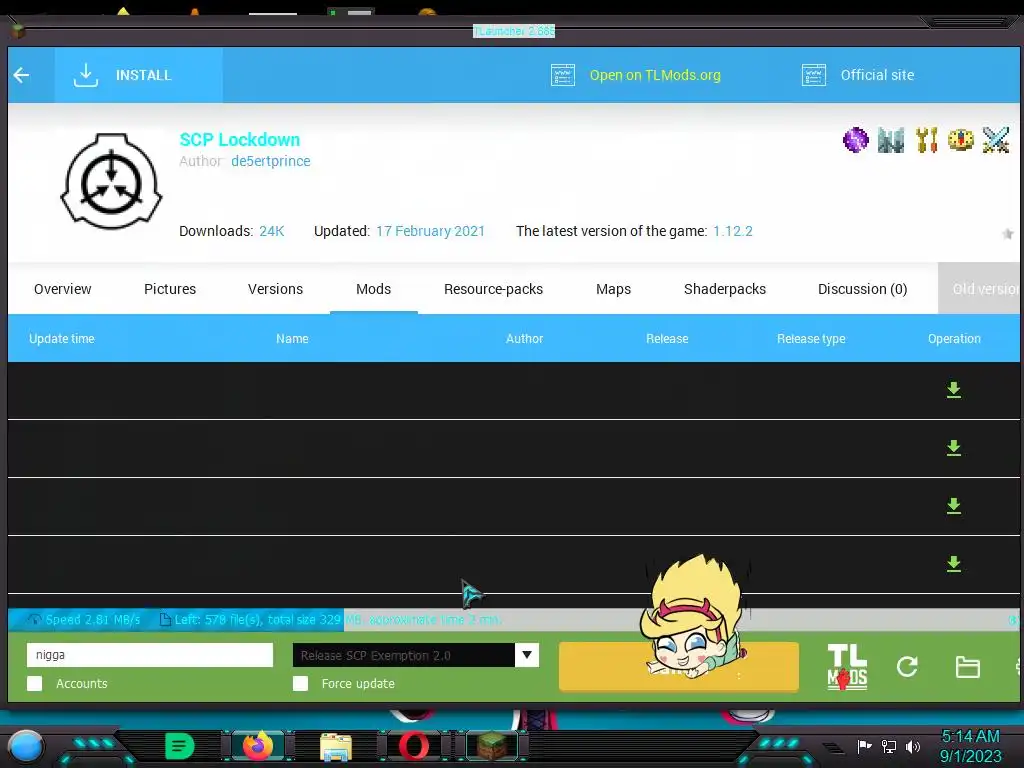
Task: Switch to the Pictures tab
Action: [170, 289]
